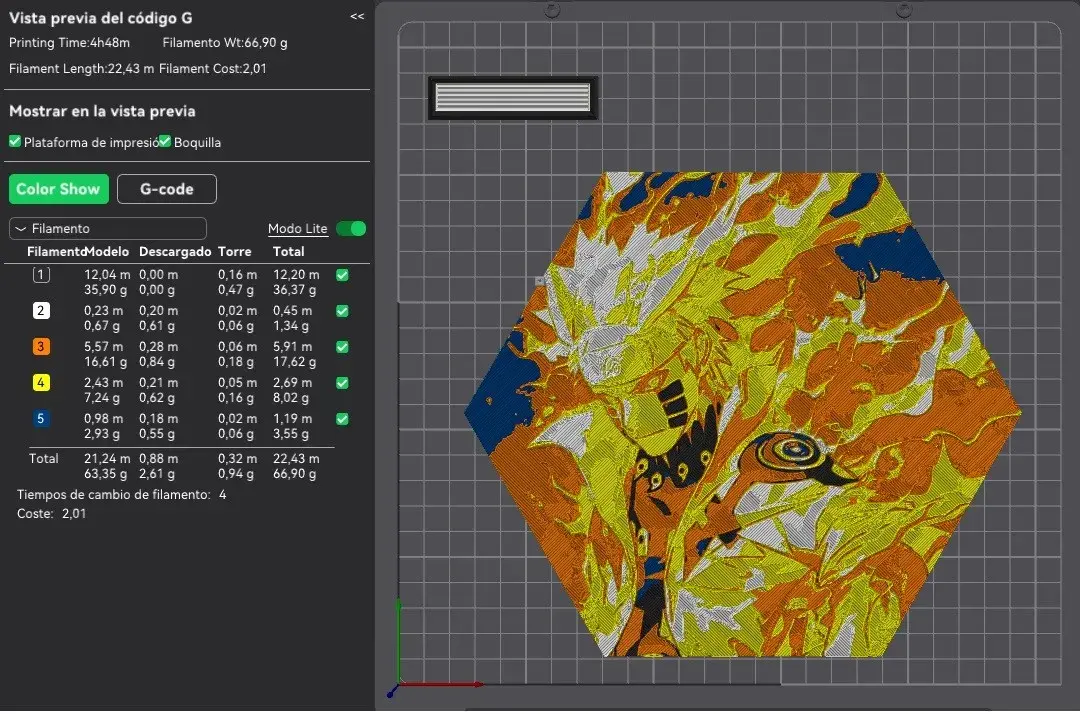The image size is (1080, 714).
Task: Click the Modo Lite link label
Action: click(x=298, y=229)
